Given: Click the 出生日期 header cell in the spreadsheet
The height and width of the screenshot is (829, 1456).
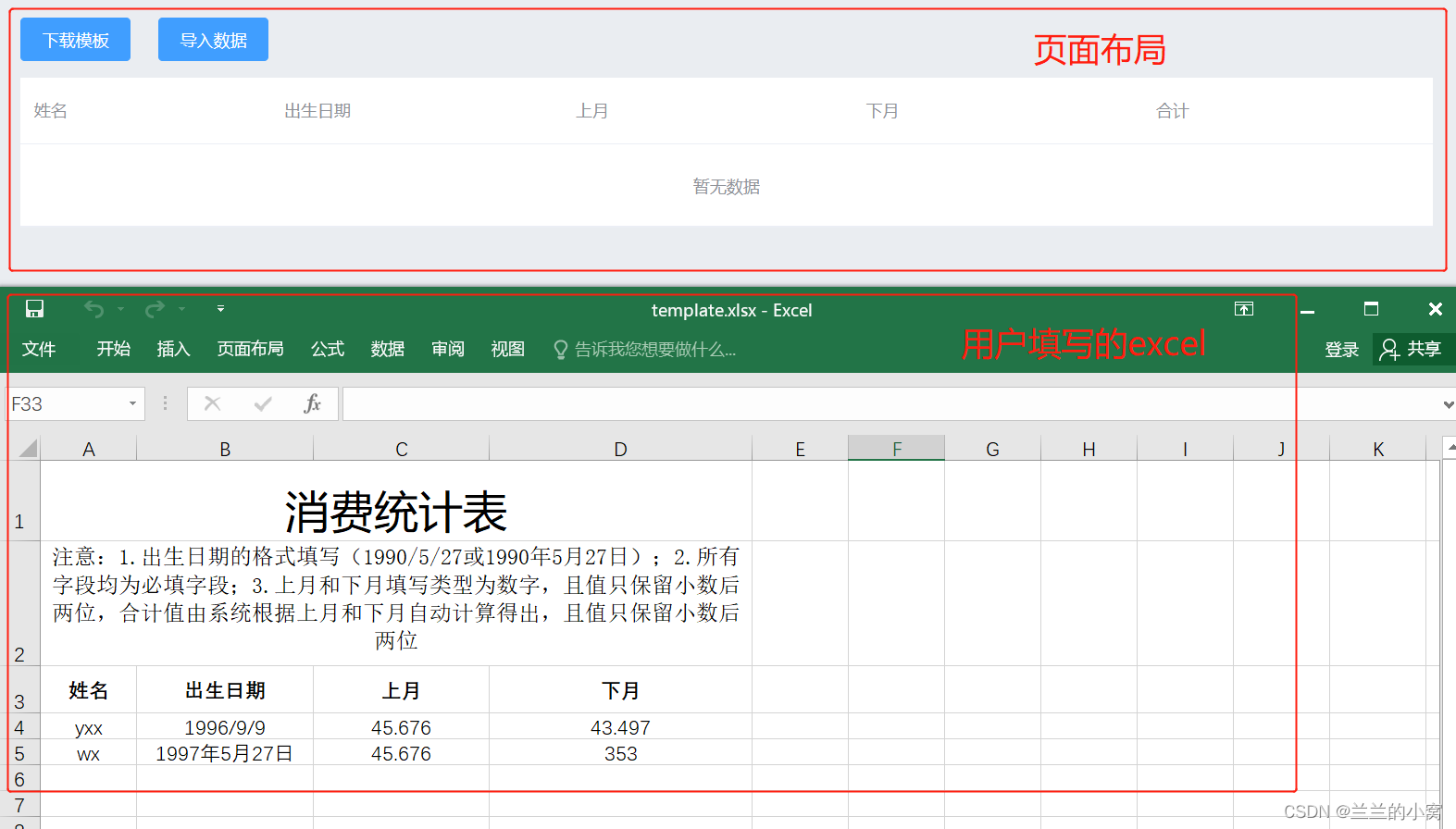Looking at the screenshot, I should pyautogui.click(x=225, y=690).
